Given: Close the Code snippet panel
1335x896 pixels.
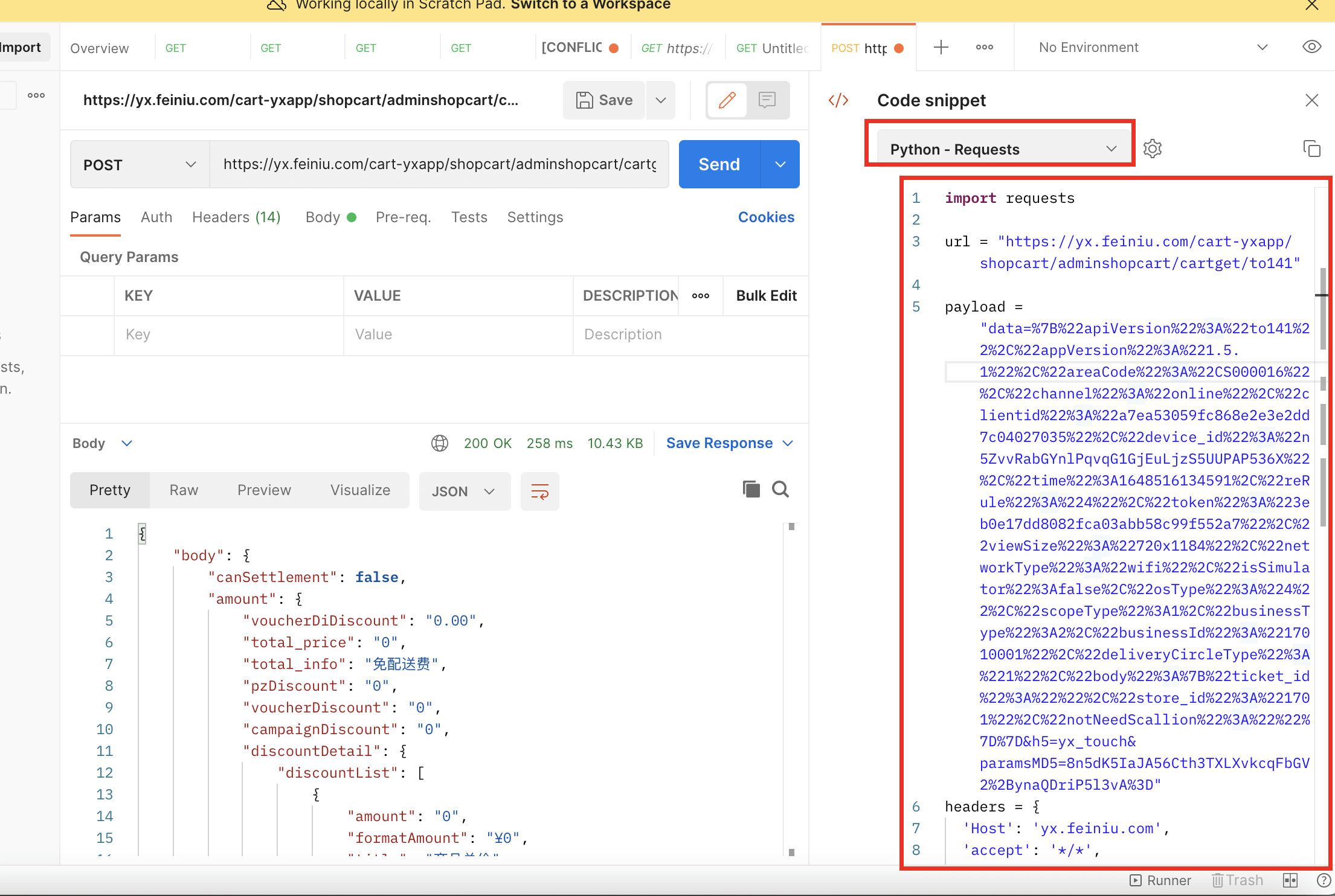Looking at the screenshot, I should click(1311, 100).
